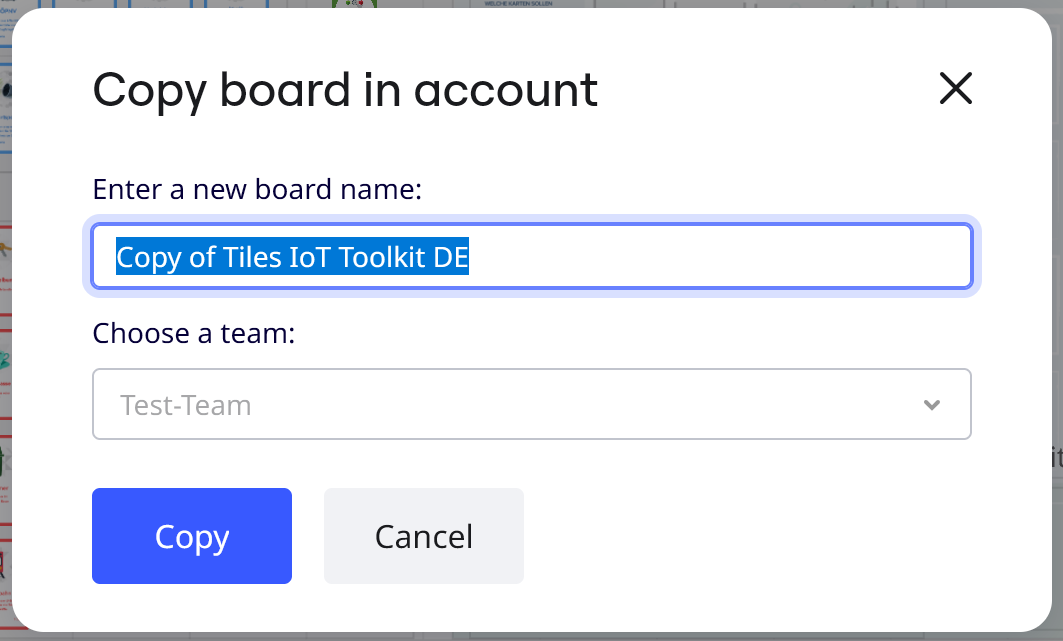
Task: Click the 'Copy board in account' dialog title
Action: coord(345,90)
